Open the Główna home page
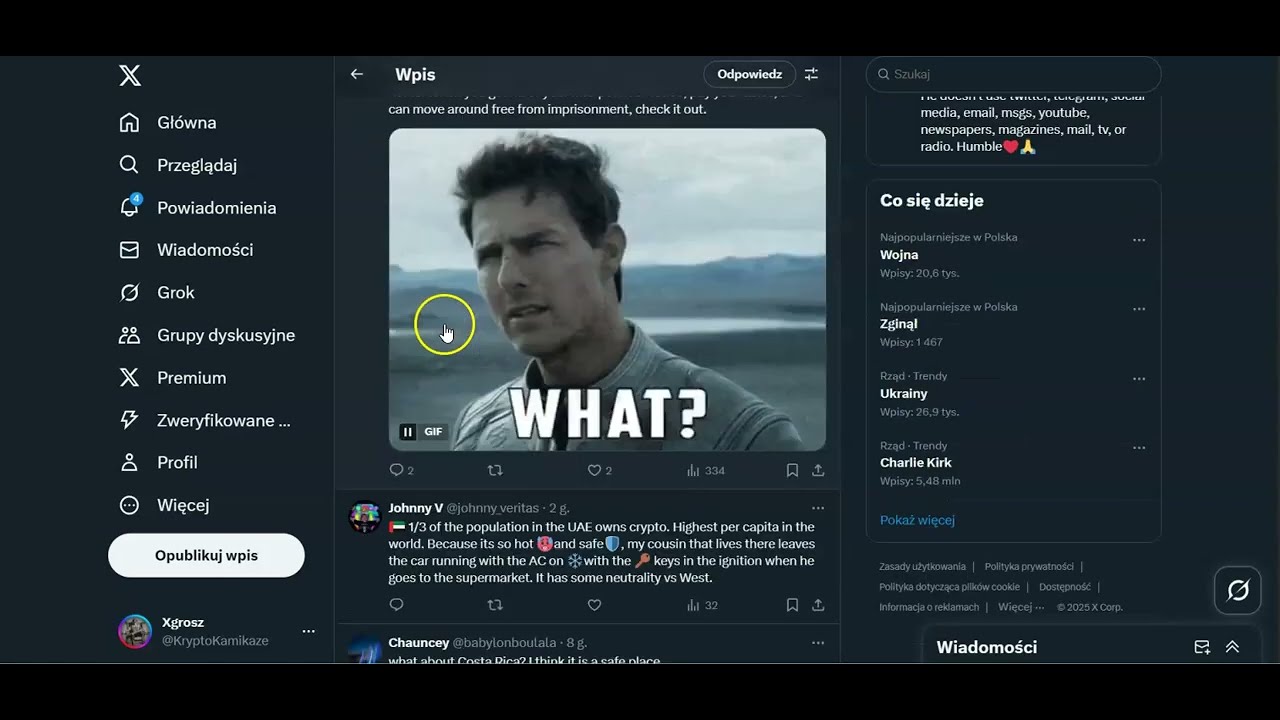 [x=168, y=123]
